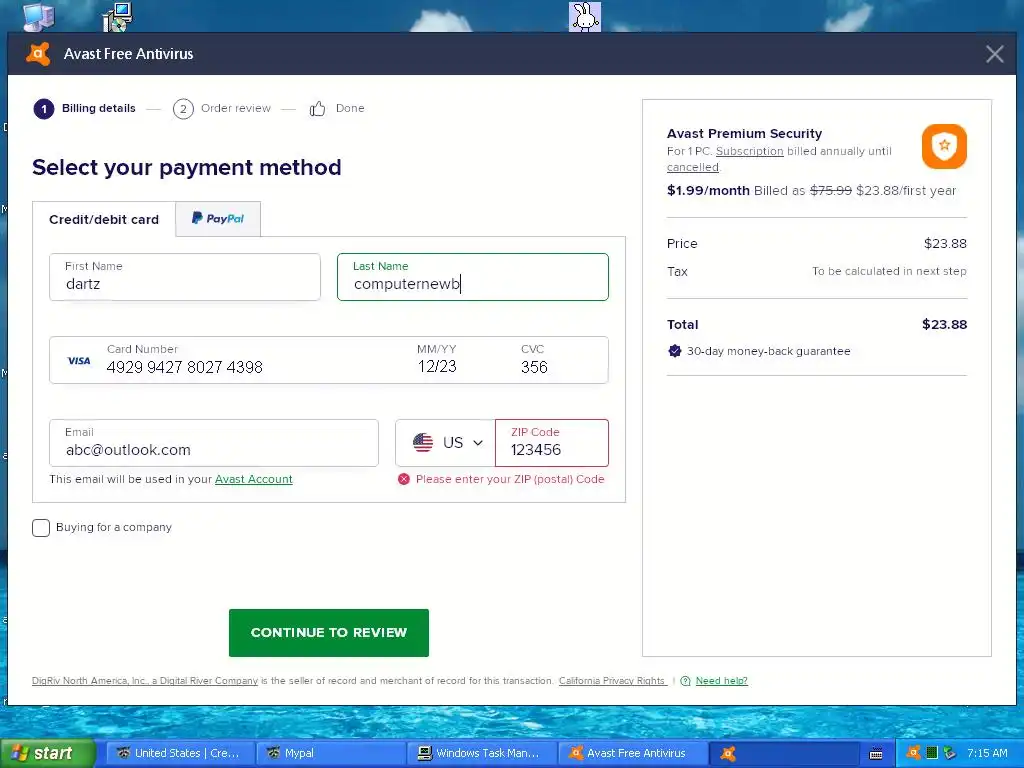1024x768 pixels.
Task: Click the $23.88 total amount
Action: [944, 325]
